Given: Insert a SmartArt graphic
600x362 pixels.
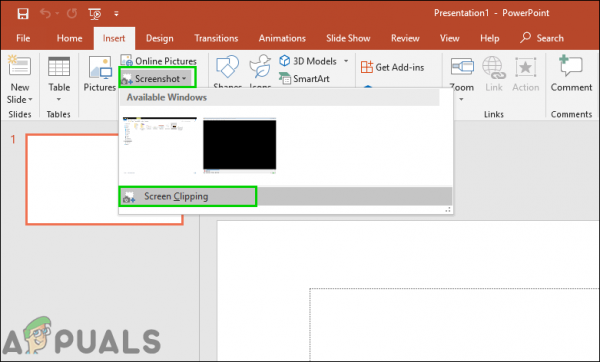Looking at the screenshot, I should (305, 78).
